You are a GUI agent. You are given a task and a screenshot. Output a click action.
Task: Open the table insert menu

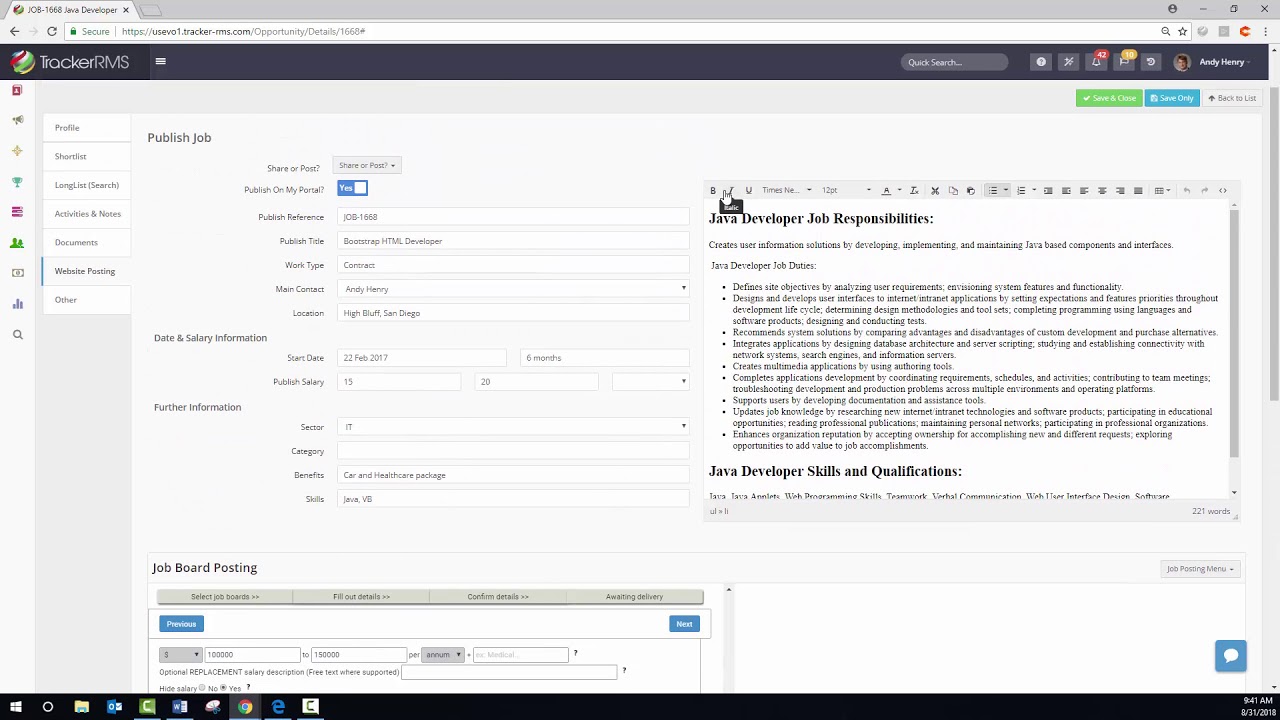1161,190
